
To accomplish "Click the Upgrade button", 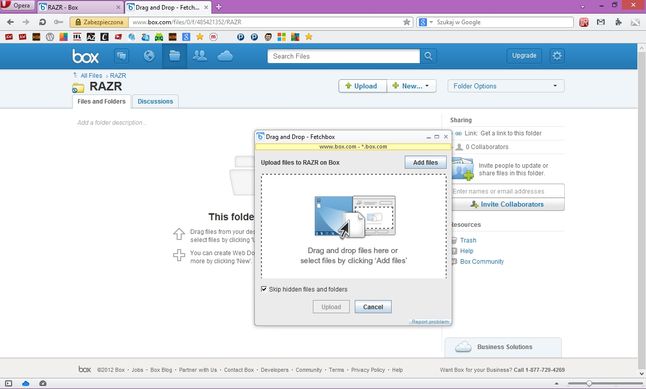I will 524,56.
